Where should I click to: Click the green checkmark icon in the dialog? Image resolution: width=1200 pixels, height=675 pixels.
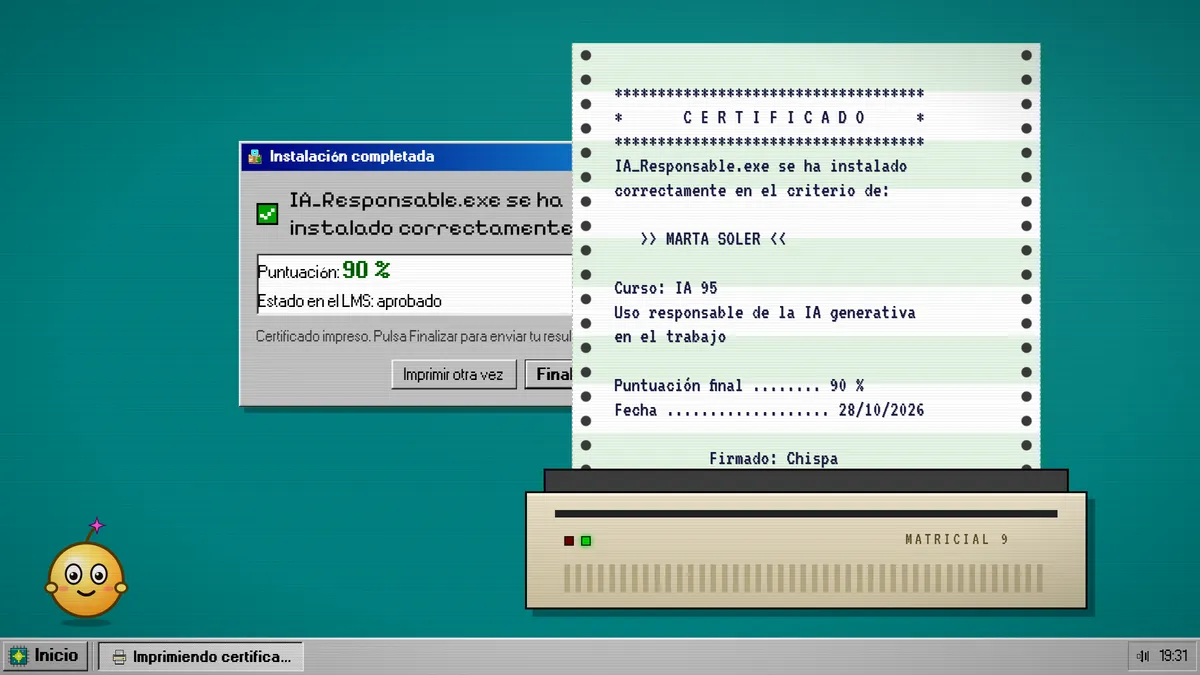coord(267,213)
